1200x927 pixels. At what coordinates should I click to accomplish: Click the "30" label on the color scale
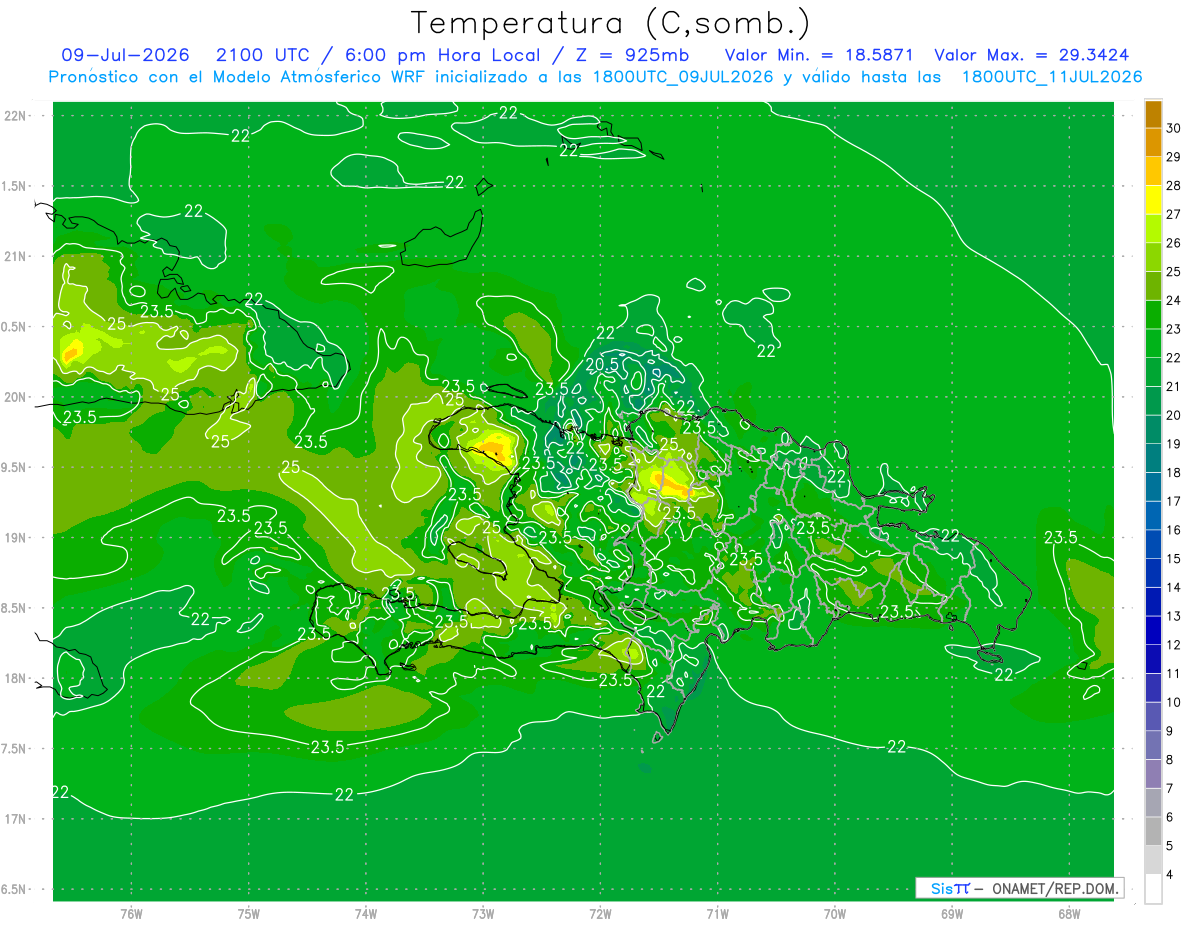click(1173, 128)
